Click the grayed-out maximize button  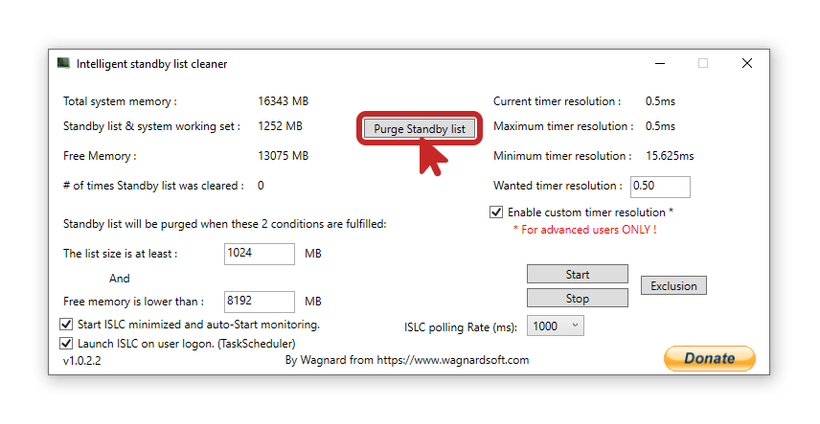pos(703,64)
